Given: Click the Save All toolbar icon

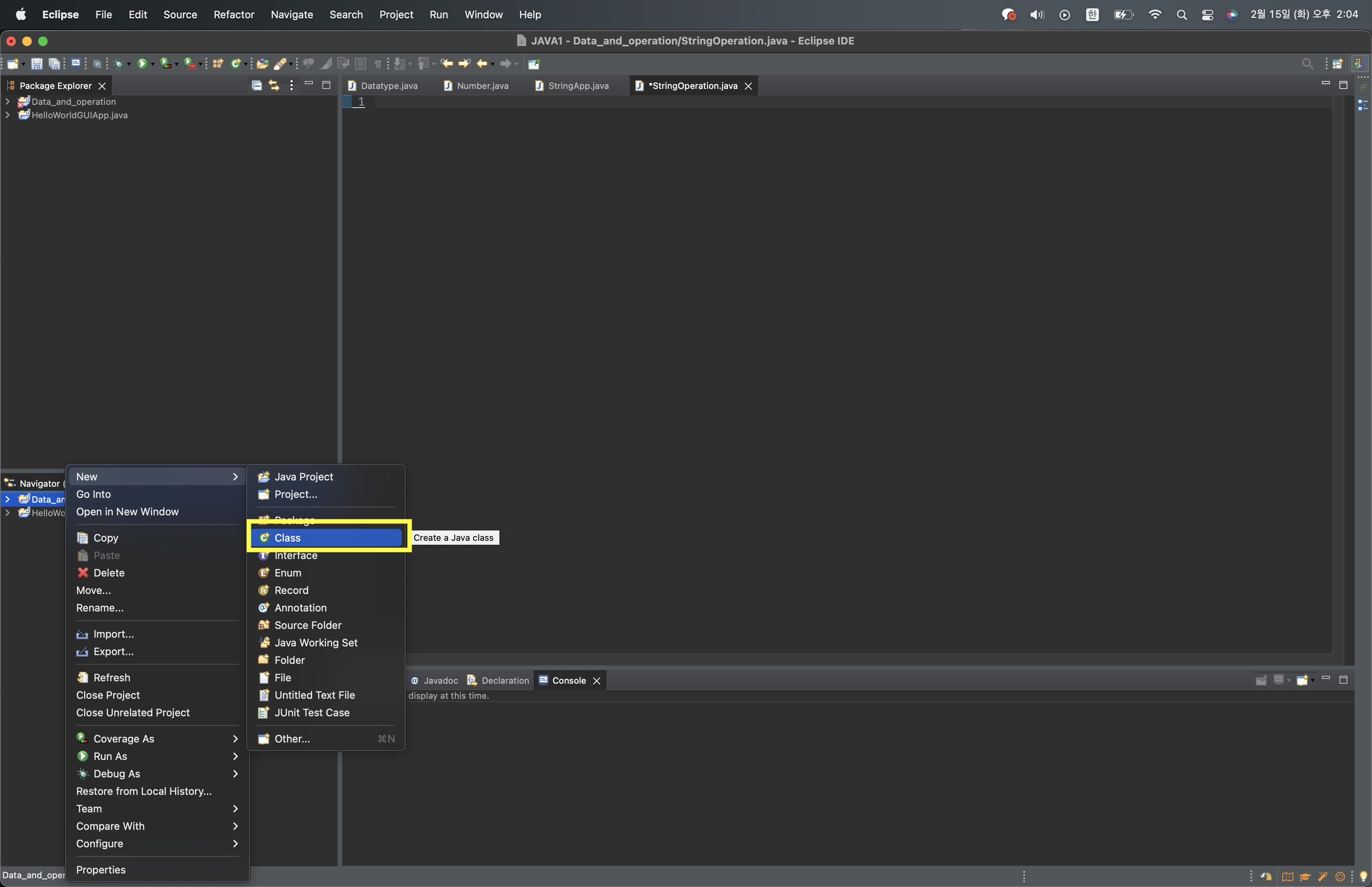Looking at the screenshot, I should pyautogui.click(x=54, y=64).
